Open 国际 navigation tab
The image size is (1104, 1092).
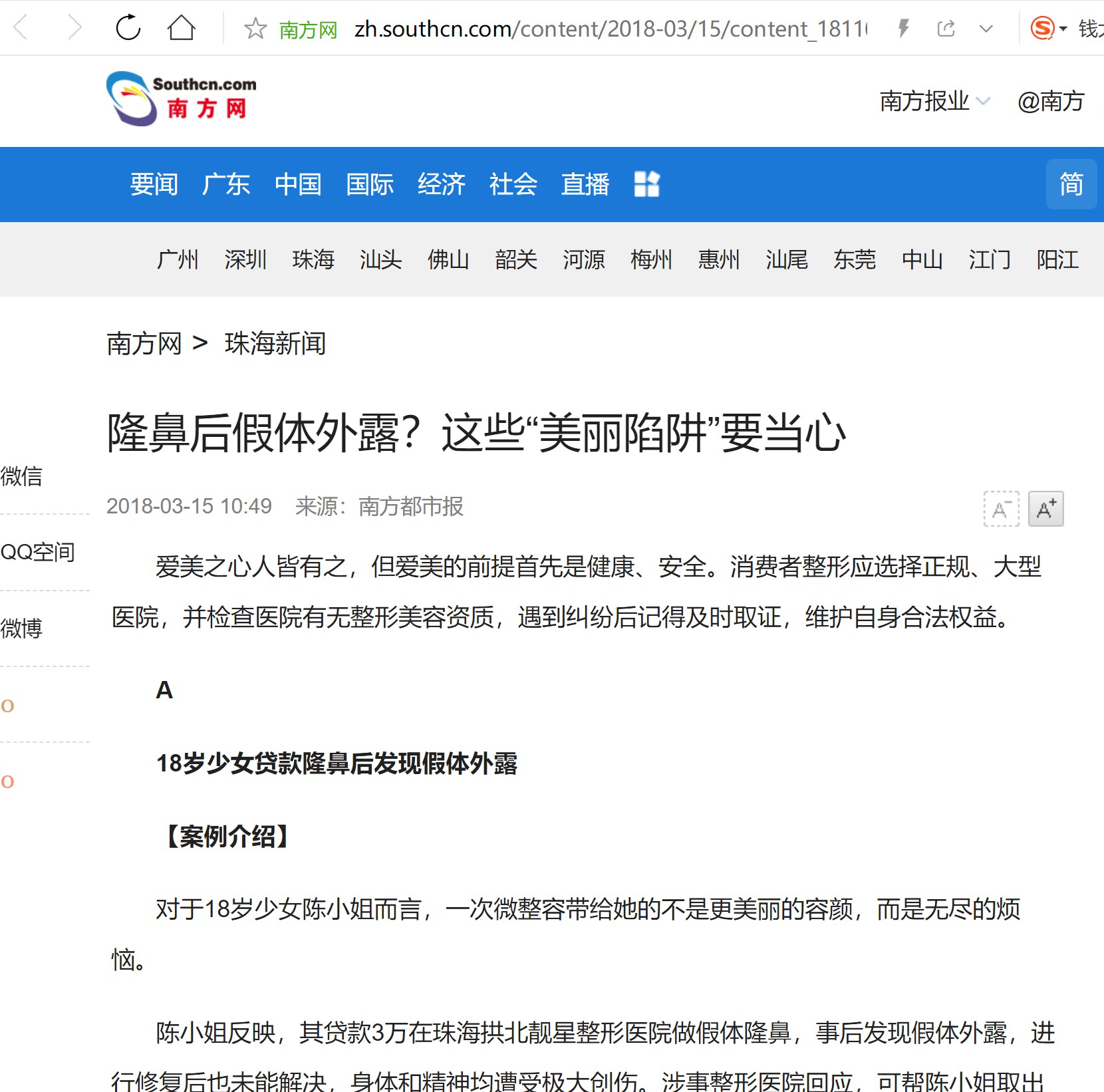[370, 184]
